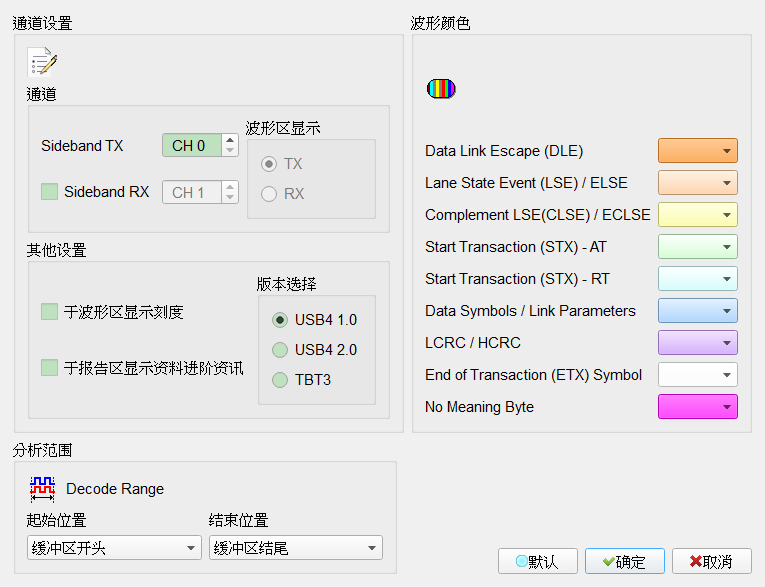The height and width of the screenshot is (587, 765).
Task: Click the Decode Range waveform icon
Action: pos(42,489)
